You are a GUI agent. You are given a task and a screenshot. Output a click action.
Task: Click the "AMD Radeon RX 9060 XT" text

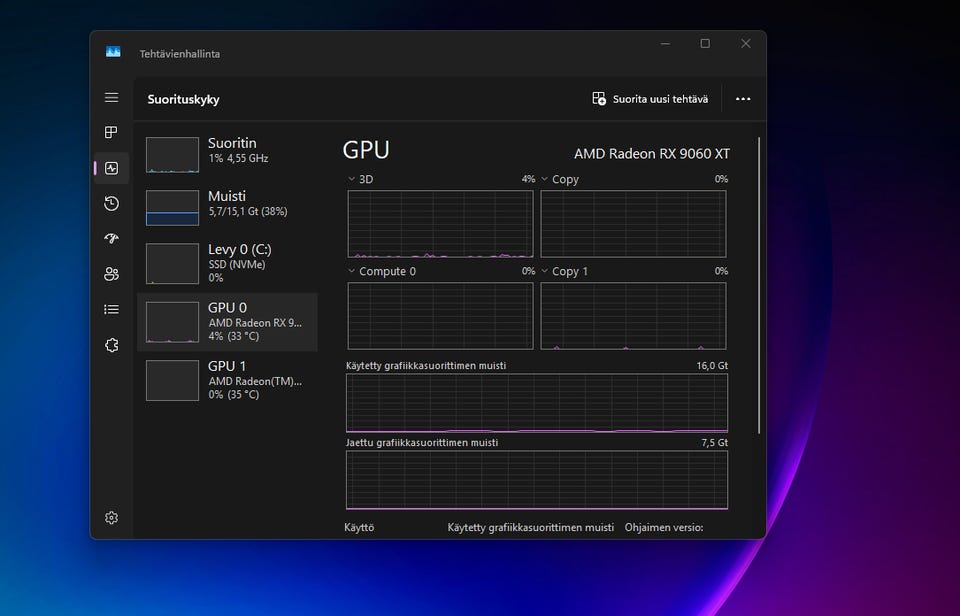pos(652,154)
